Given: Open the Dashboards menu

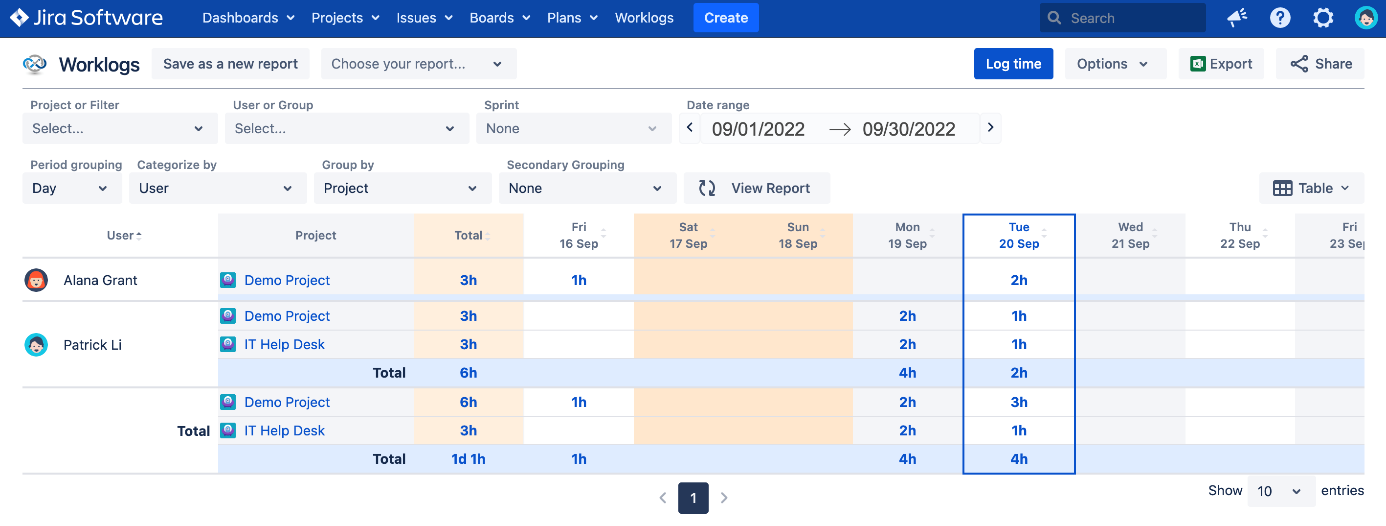Looking at the screenshot, I should point(248,18).
